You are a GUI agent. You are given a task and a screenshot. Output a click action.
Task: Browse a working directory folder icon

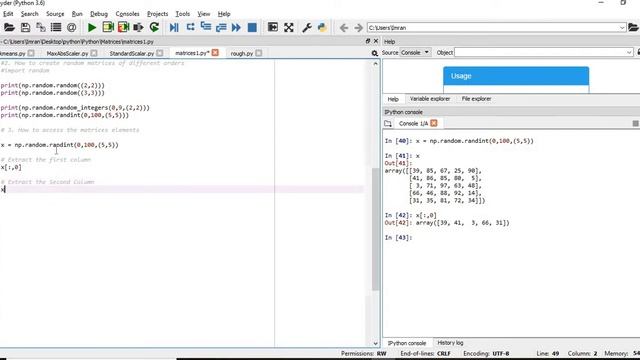pos(633,27)
